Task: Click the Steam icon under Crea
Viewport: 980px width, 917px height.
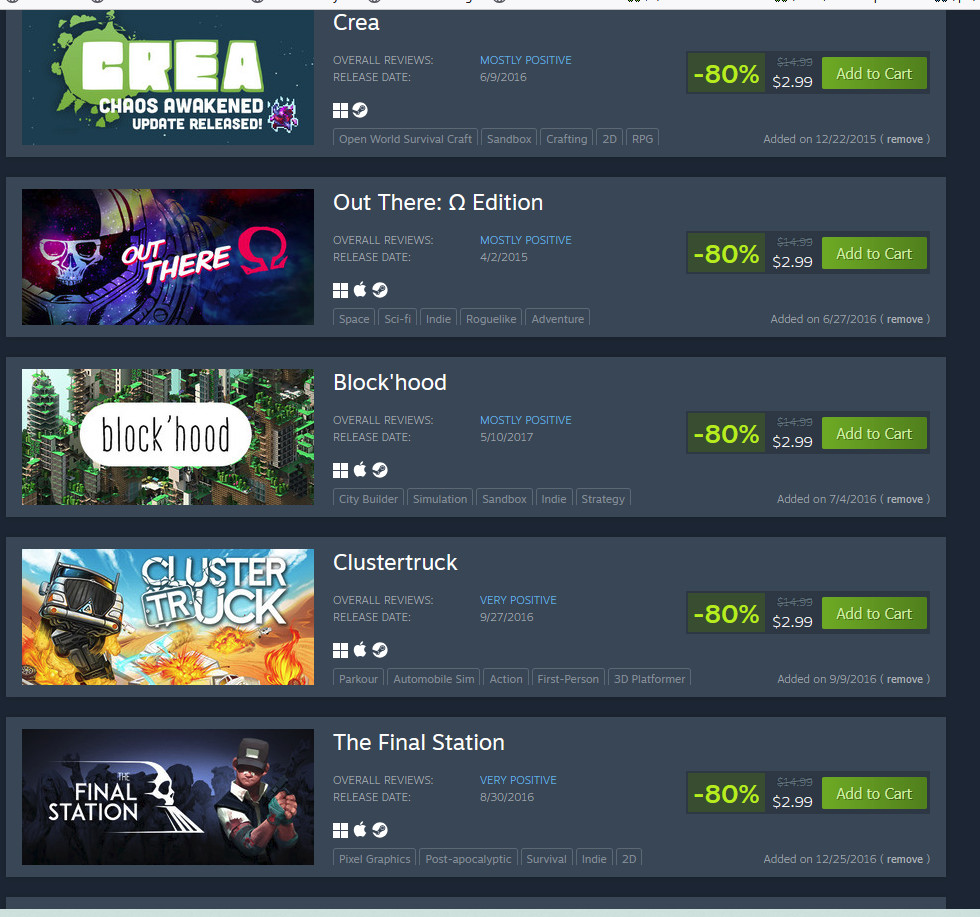Action: click(360, 111)
